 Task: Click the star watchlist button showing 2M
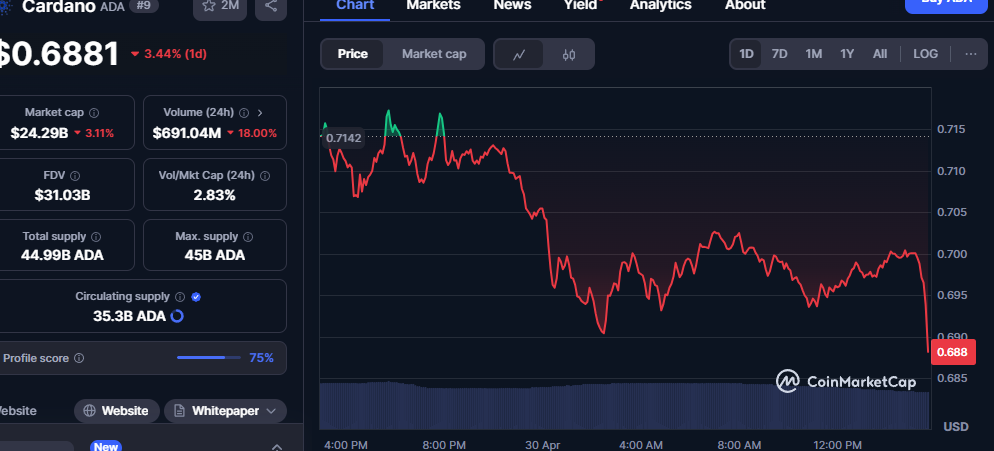(x=219, y=6)
